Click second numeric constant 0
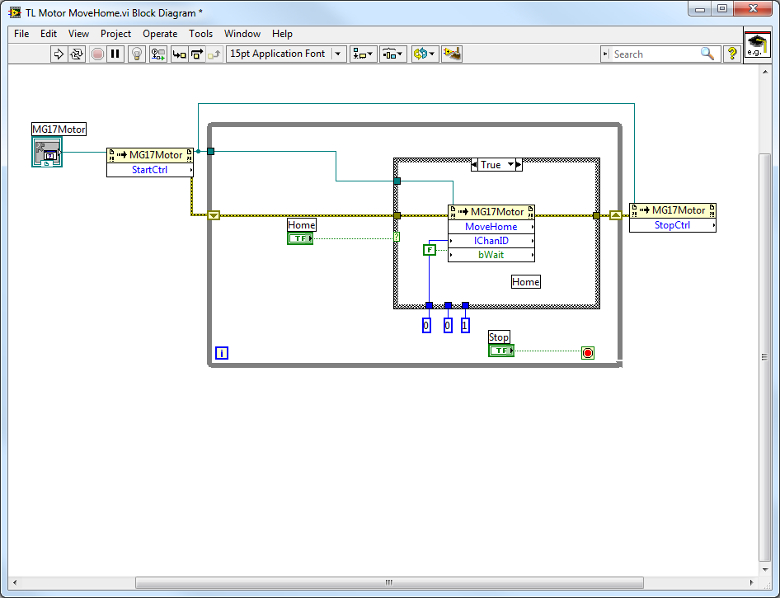The image size is (780, 598). pos(448,325)
